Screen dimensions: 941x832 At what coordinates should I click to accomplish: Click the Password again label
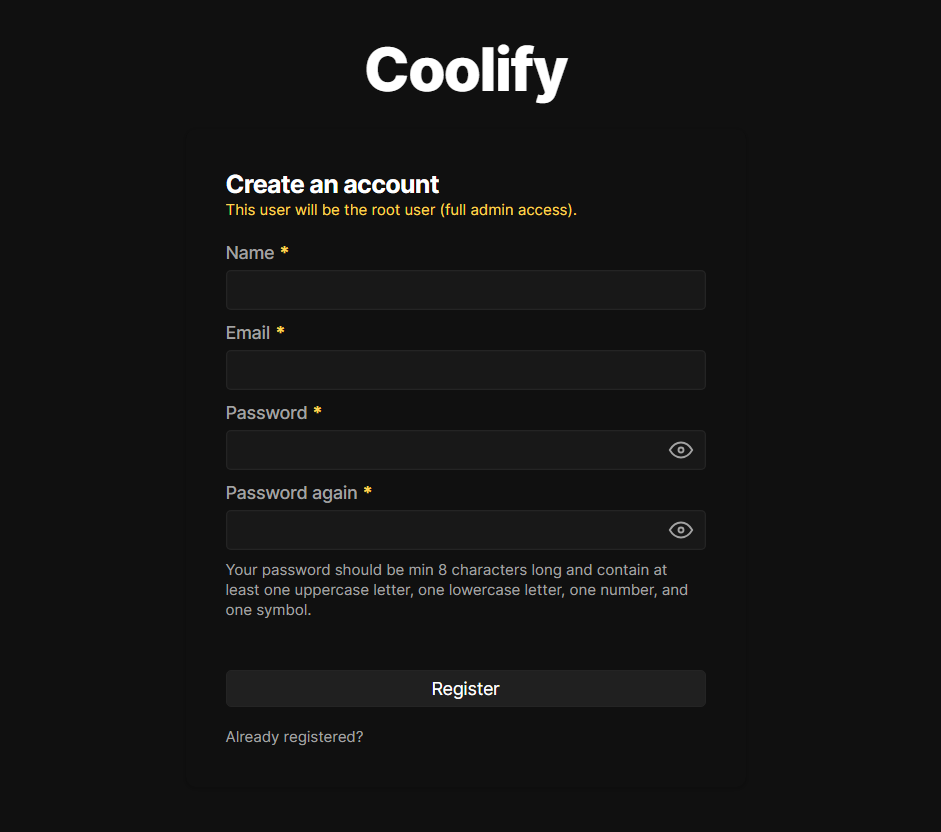click(x=291, y=493)
